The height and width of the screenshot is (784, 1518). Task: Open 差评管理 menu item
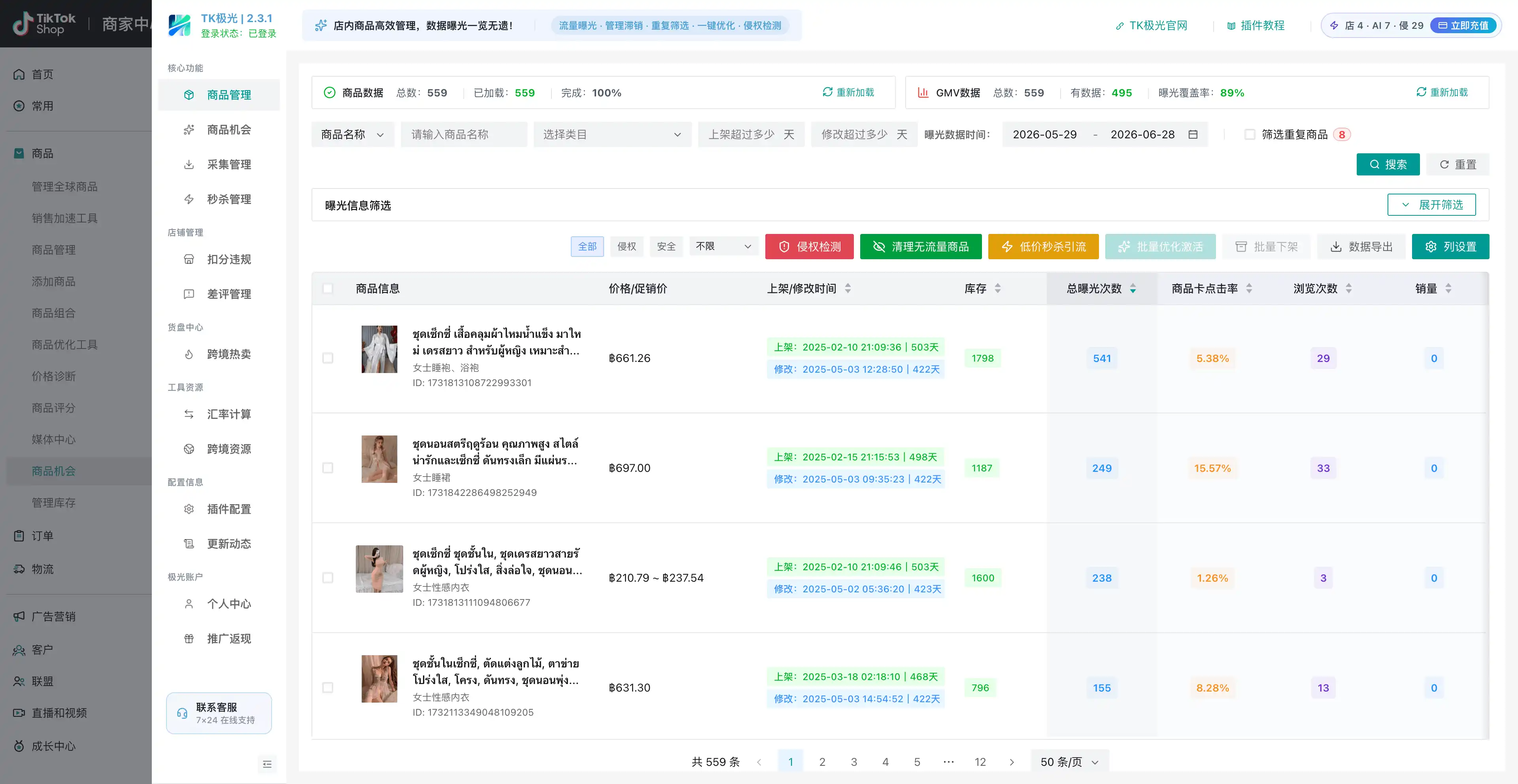click(219, 294)
